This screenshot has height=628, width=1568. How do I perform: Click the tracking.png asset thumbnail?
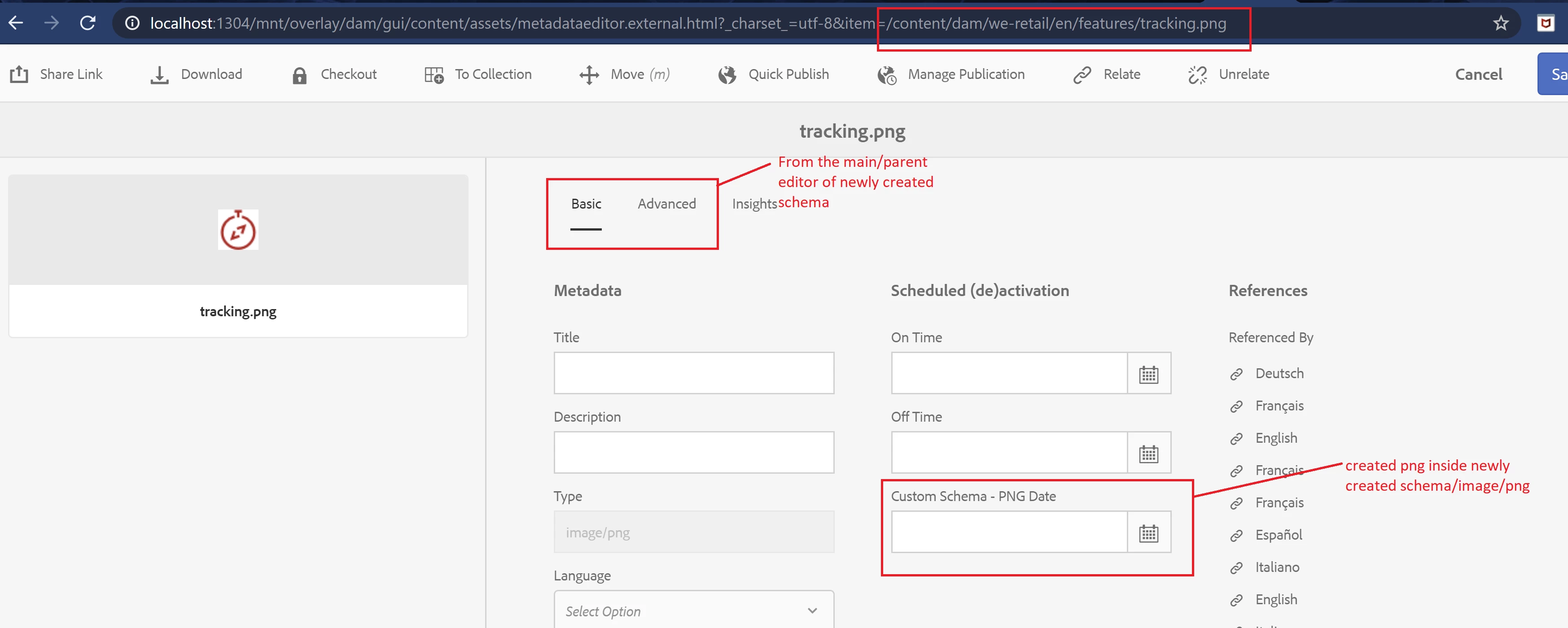pyautogui.click(x=238, y=230)
